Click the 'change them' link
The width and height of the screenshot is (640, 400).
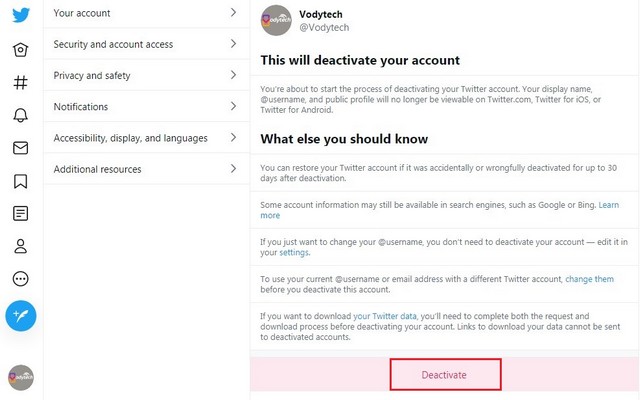[589, 279]
